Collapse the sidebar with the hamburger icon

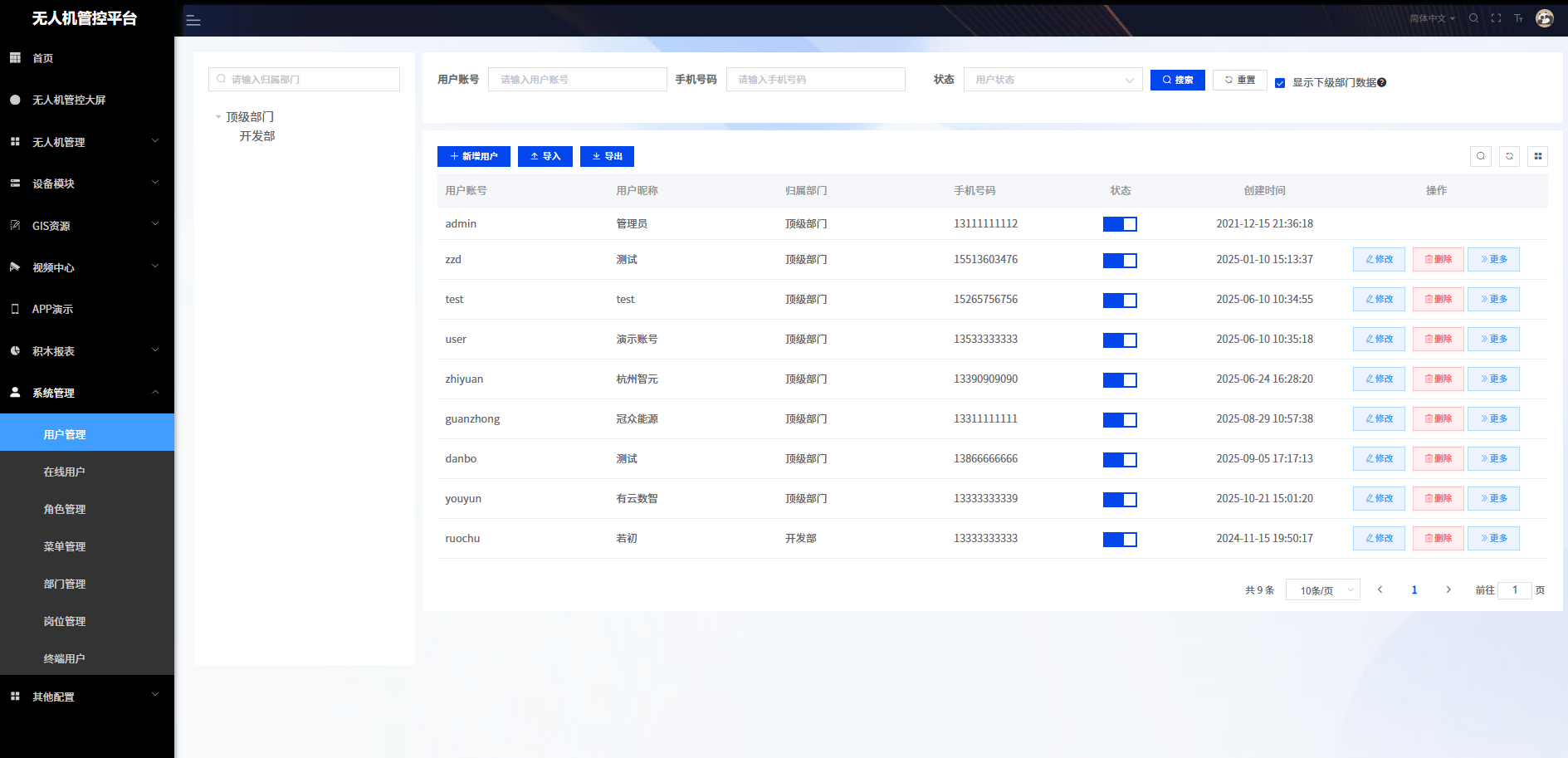tap(193, 21)
